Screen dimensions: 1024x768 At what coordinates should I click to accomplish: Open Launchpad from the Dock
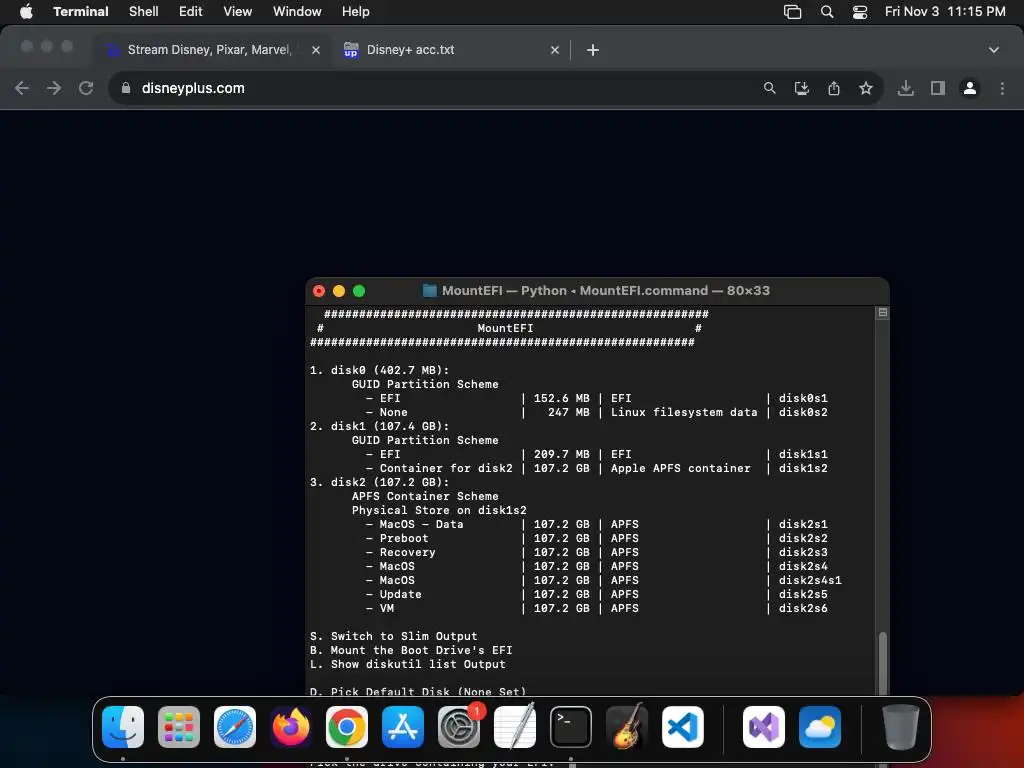179,727
